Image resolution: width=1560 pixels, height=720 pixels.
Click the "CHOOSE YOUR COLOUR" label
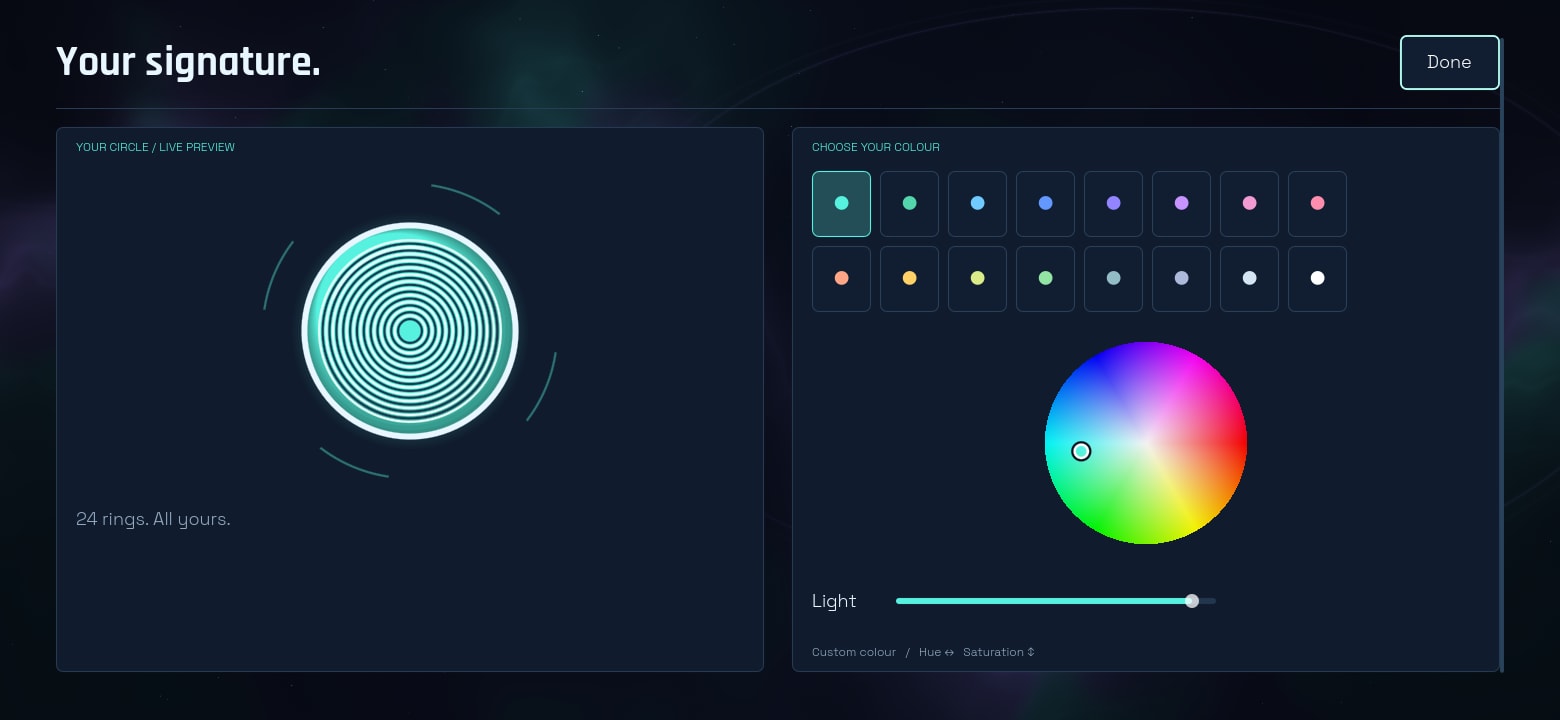point(876,147)
